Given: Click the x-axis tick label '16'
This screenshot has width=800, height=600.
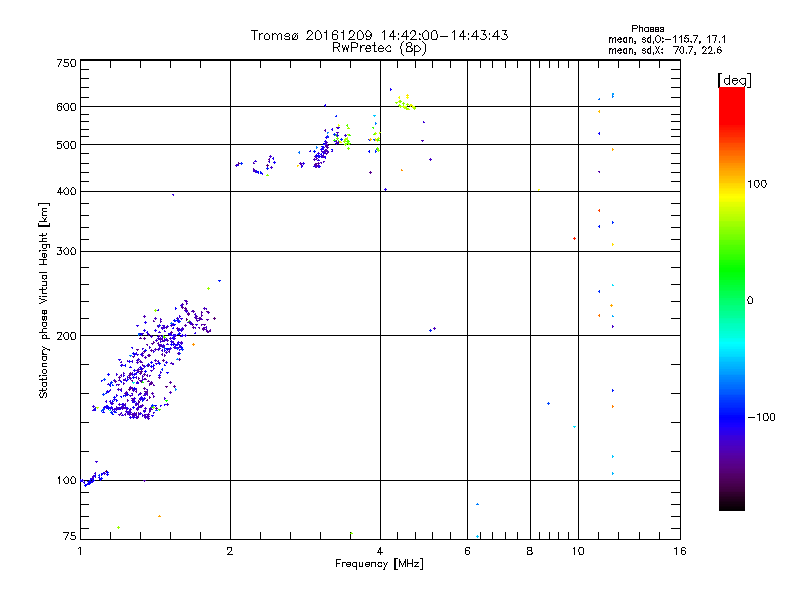Looking at the screenshot, I should [680, 551].
